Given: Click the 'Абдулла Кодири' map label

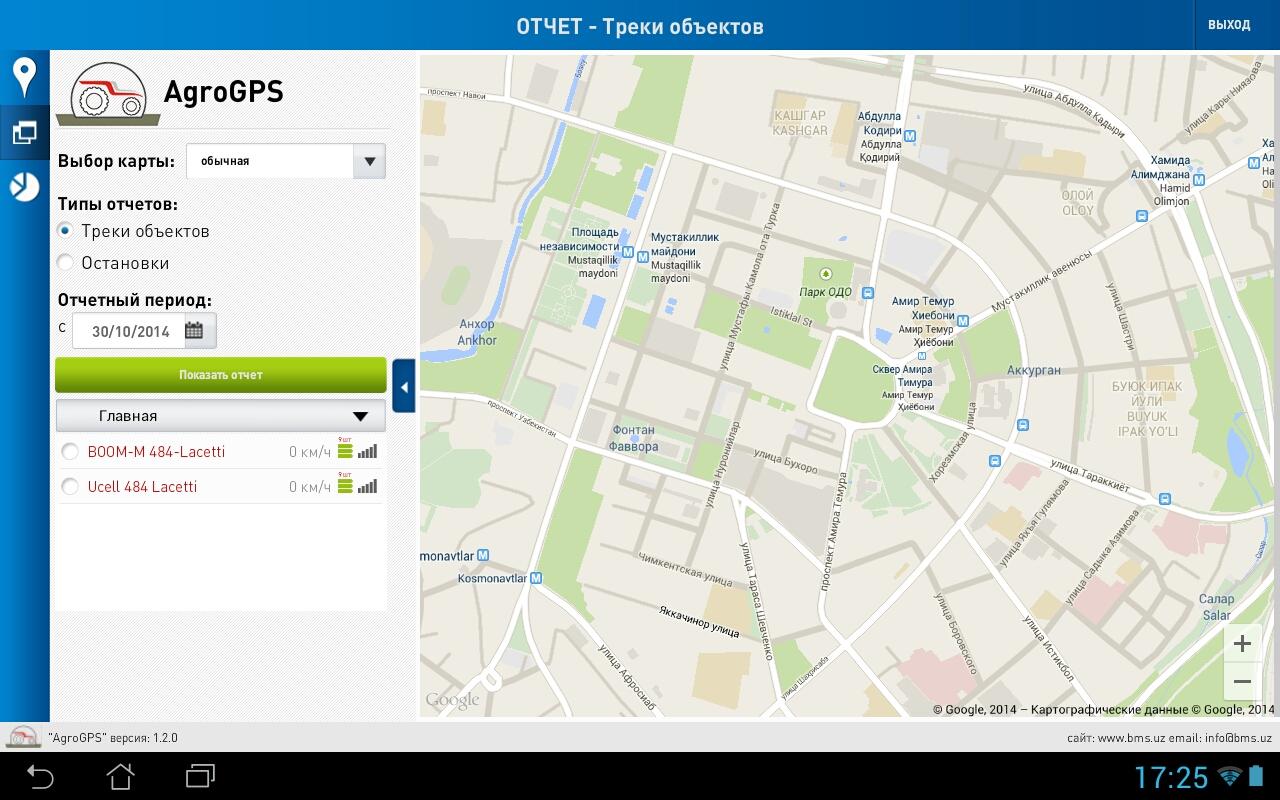Looking at the screenshot, I should pos(881,124).
